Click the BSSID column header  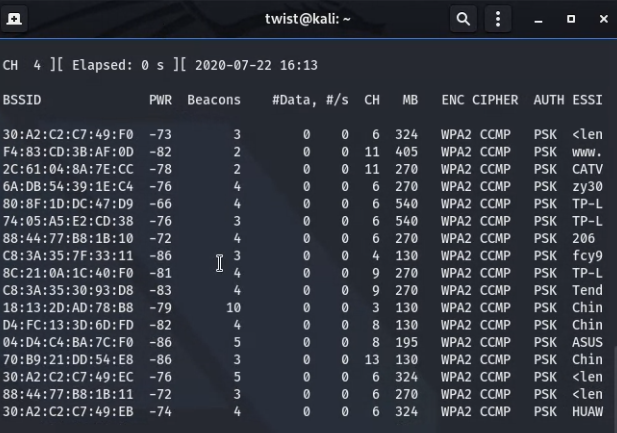point(22,100)
